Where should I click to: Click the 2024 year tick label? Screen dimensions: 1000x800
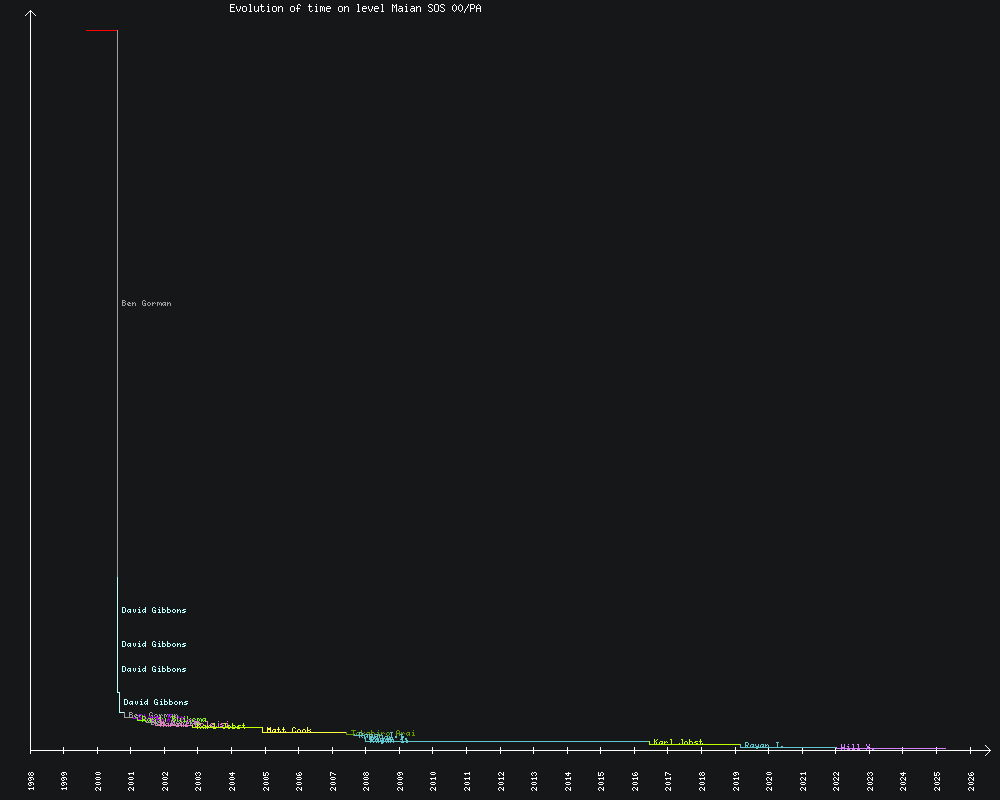[x=903, y=781]
